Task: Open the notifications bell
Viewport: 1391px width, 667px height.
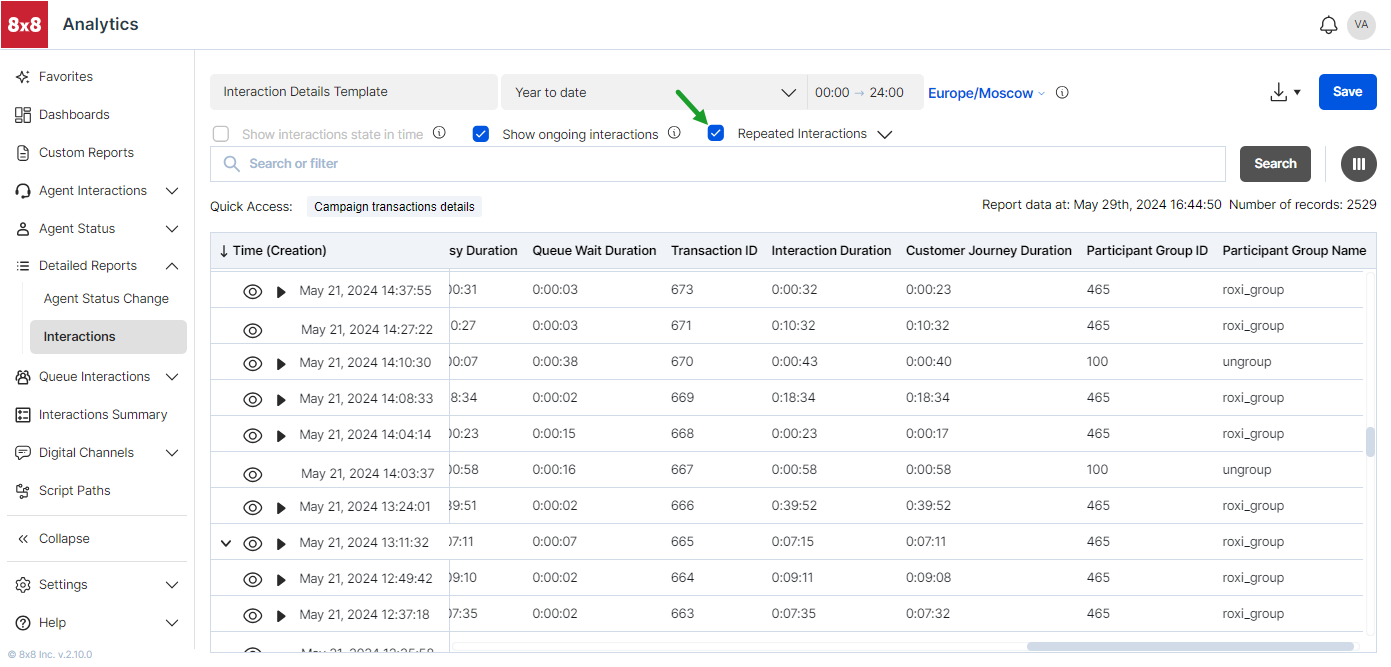Action: 1328,25
